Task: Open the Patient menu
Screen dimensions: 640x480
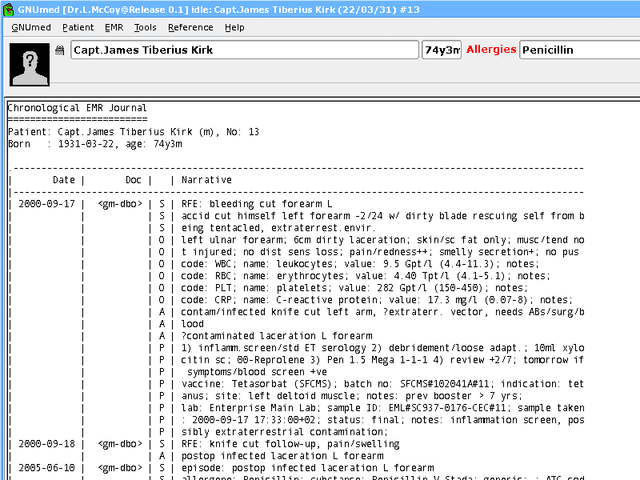Action: [x=78, y=27]
